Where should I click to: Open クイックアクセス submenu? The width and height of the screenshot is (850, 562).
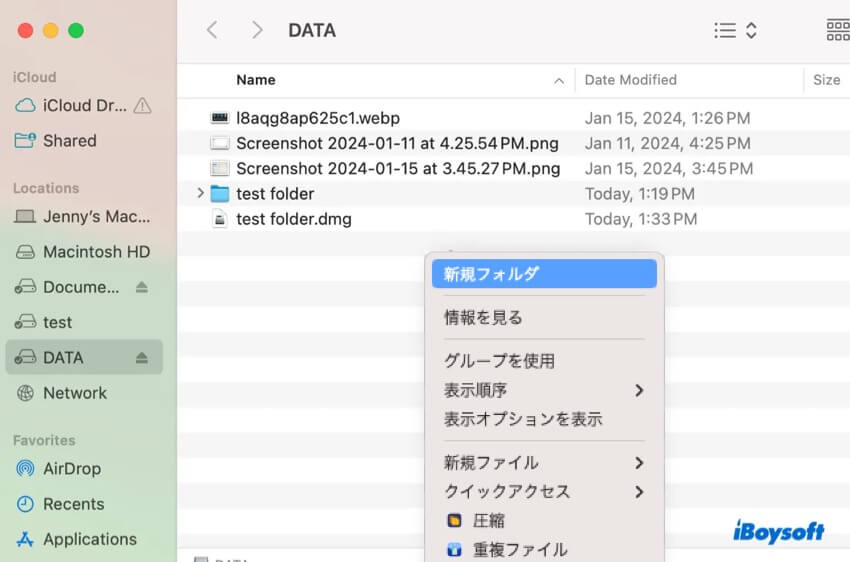[x=544, y=492]
